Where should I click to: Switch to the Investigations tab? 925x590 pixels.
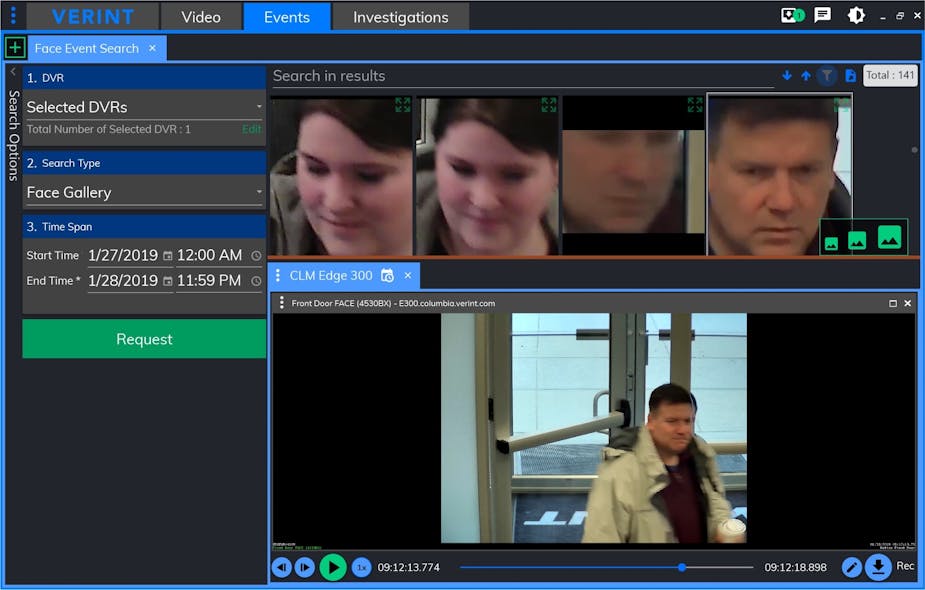pyautogui.click(x=399, y=17)
